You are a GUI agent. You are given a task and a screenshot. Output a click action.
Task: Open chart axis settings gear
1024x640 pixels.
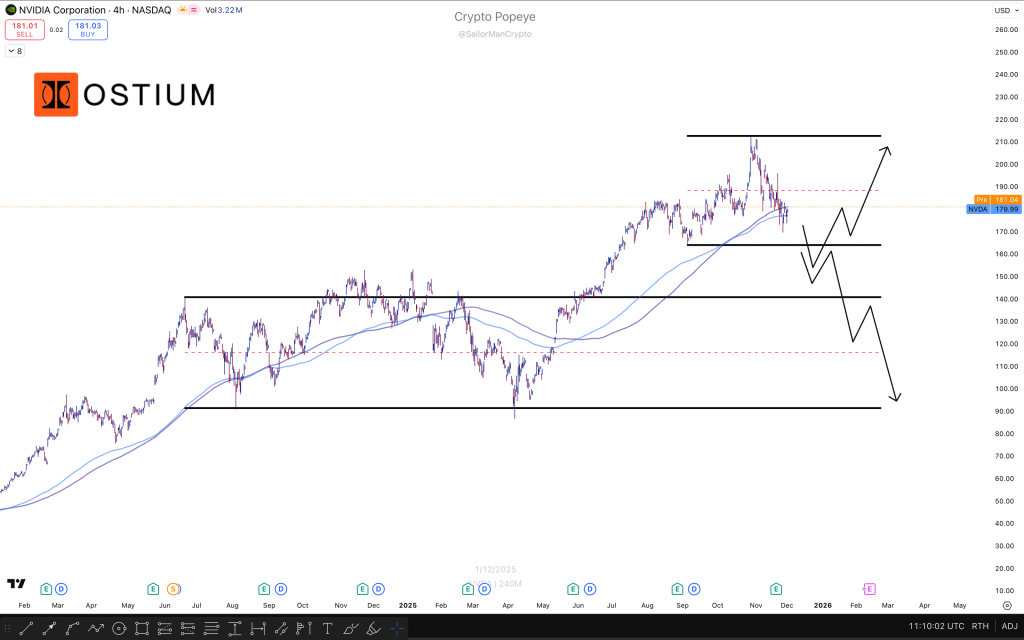[1006, 591]
